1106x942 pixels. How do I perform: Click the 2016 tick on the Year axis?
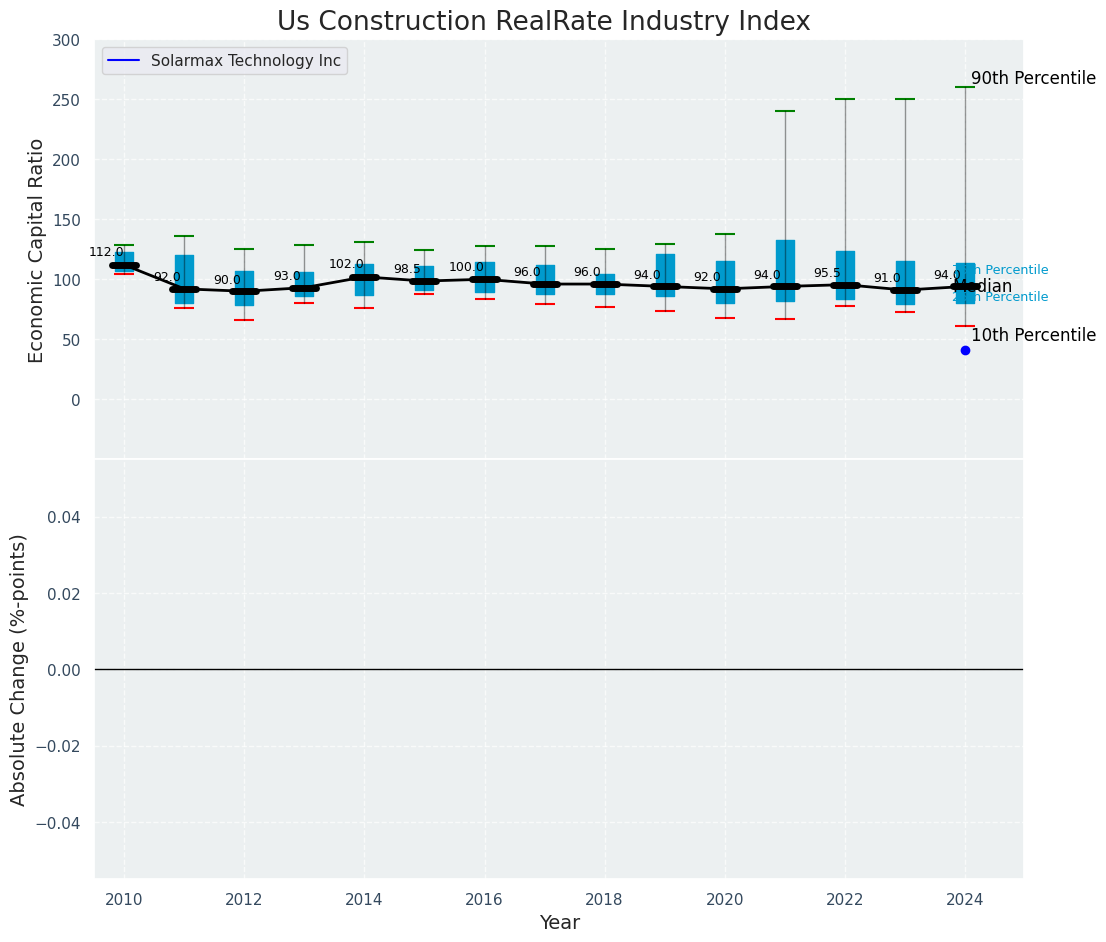(x=485, y=899)
